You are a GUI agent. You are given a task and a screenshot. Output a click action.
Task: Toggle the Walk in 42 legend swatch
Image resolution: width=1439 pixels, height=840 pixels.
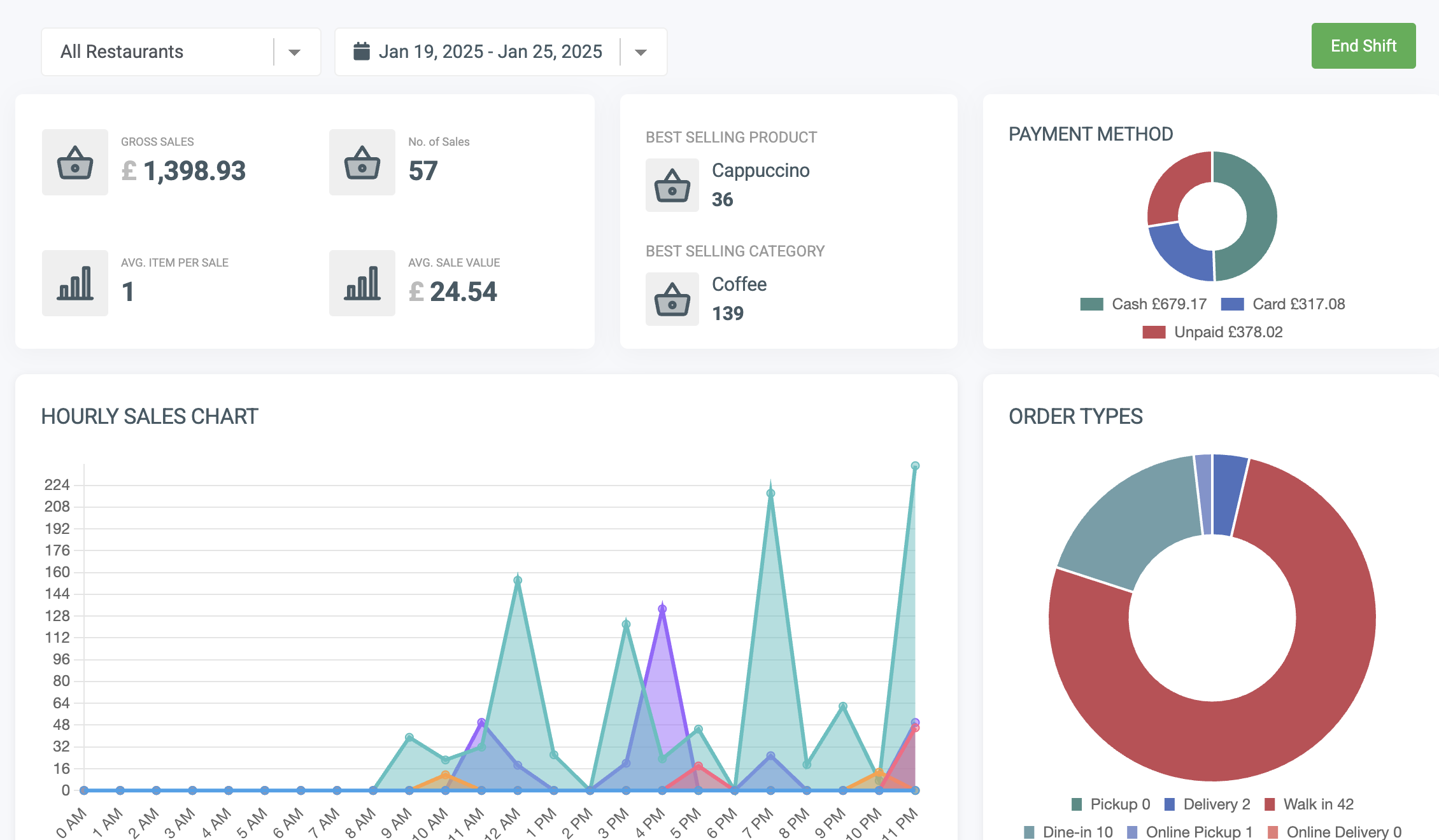pos(1270,804)
